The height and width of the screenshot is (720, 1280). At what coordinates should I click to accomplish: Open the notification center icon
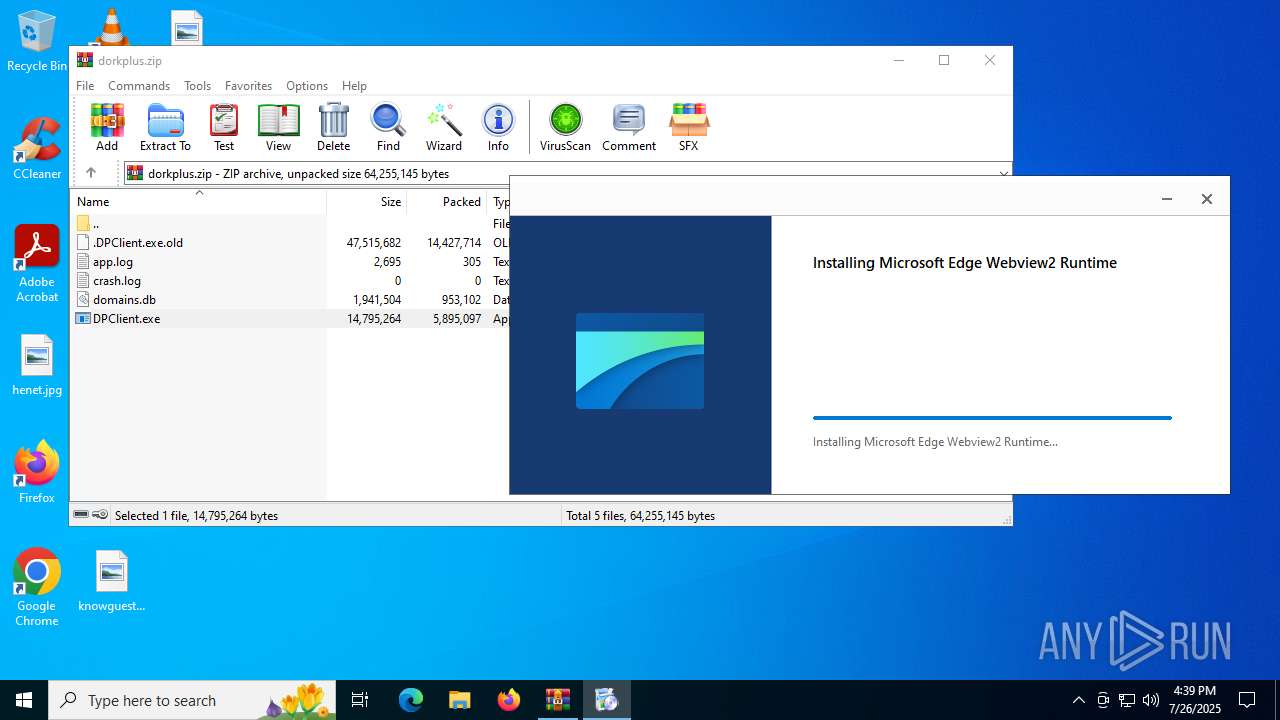coord(1247,700)
